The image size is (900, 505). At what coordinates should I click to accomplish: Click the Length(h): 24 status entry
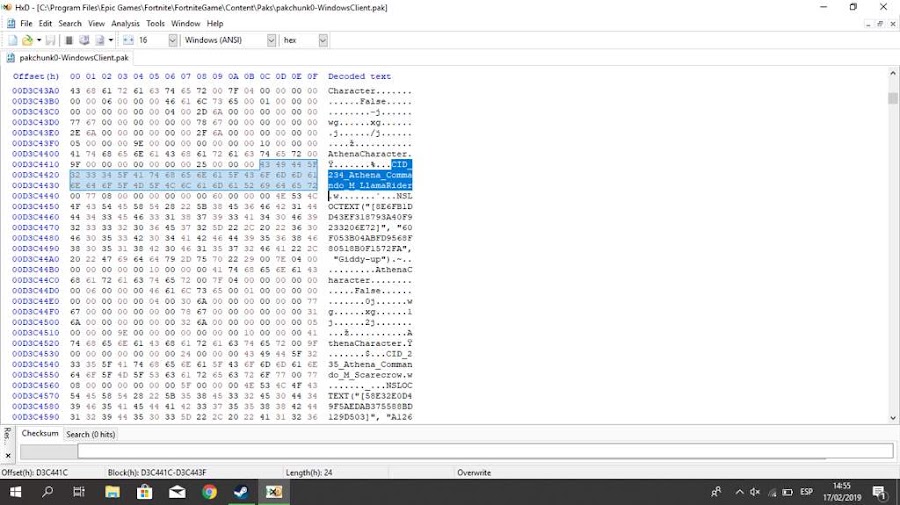(x=309, y=472)
